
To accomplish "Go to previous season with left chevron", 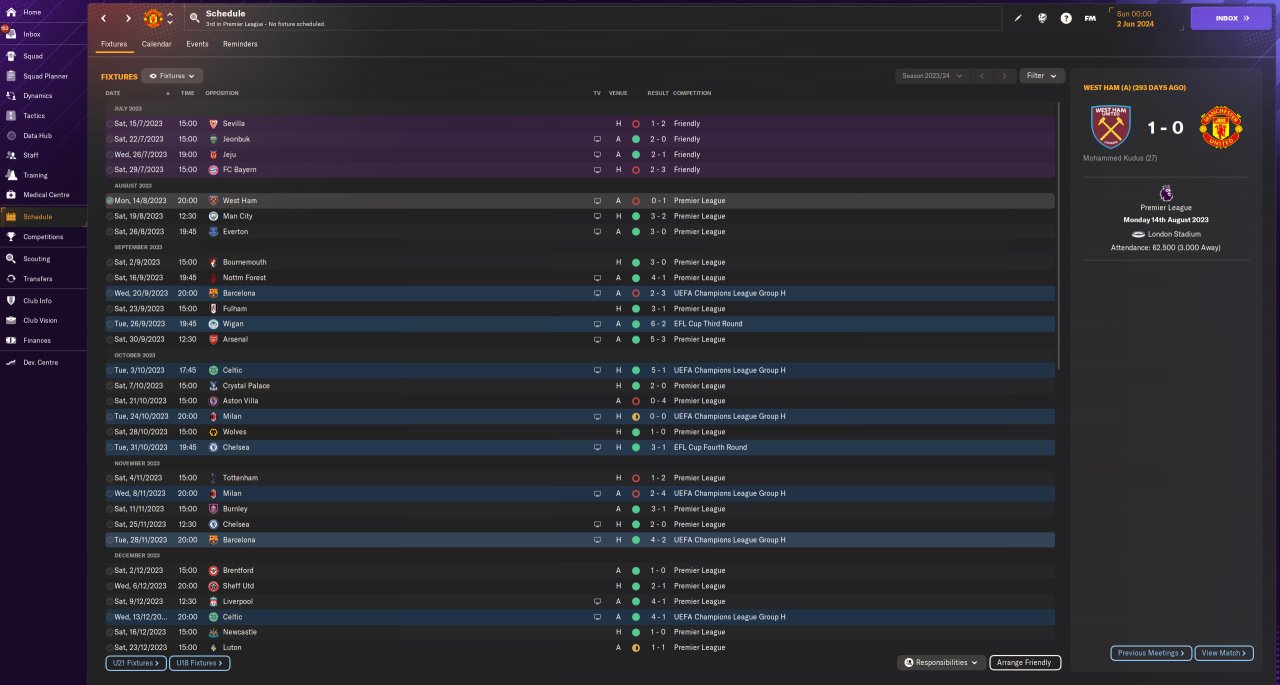I will [983, 76].
